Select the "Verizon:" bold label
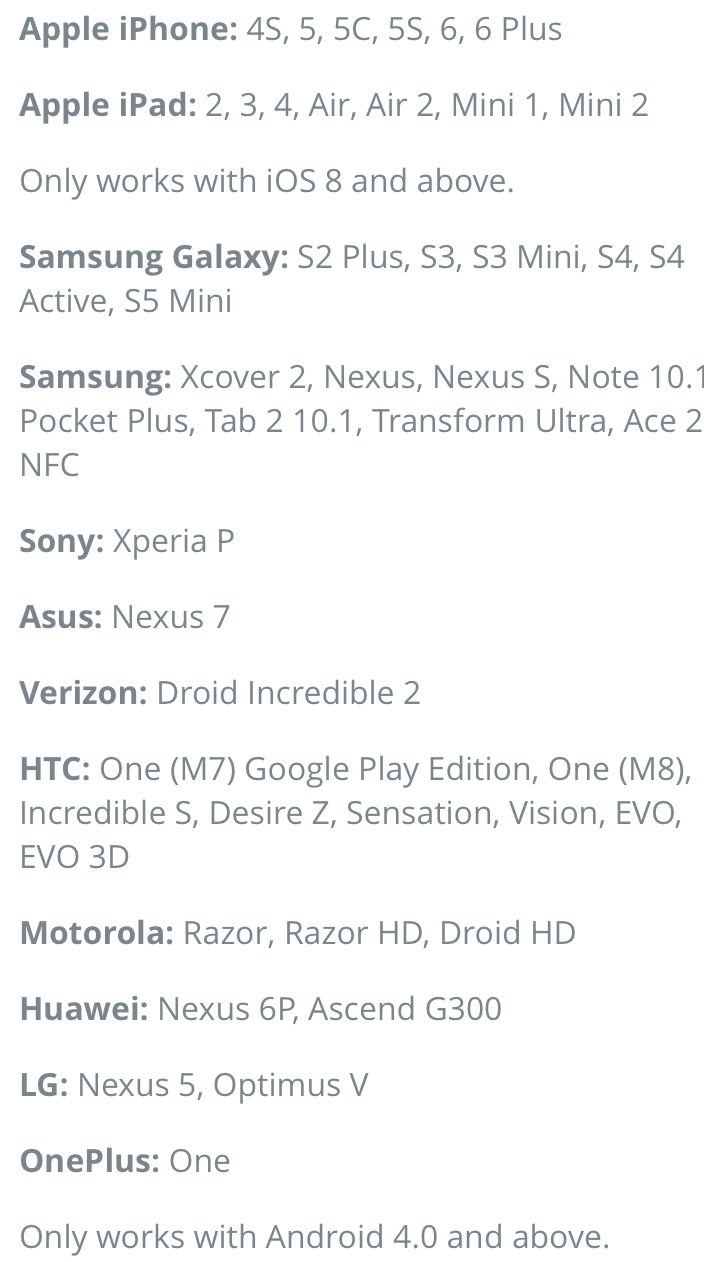Screen dimensions: 704x1262 click(x=83, y=693)
